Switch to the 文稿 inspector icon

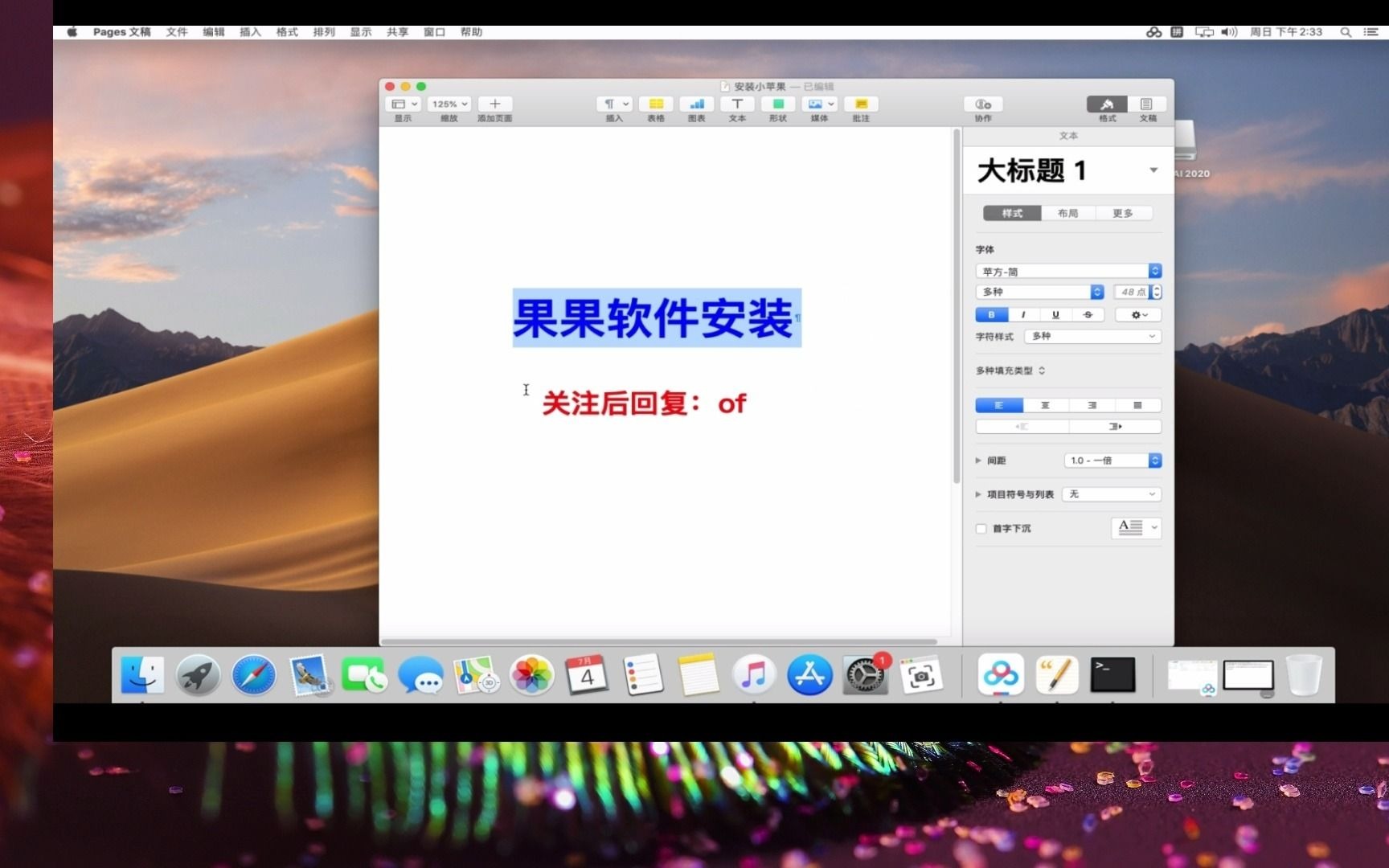[1147, 104]
